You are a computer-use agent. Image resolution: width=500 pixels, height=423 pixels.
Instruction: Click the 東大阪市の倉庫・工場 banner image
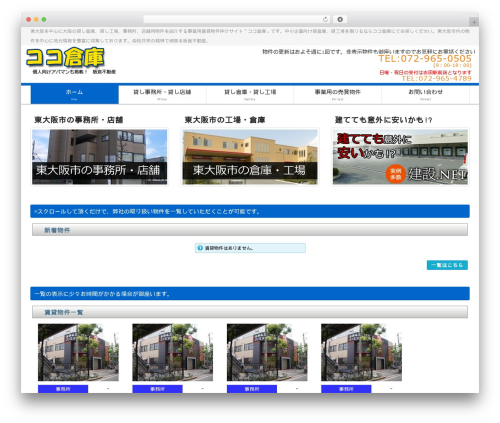coord(250,157)
